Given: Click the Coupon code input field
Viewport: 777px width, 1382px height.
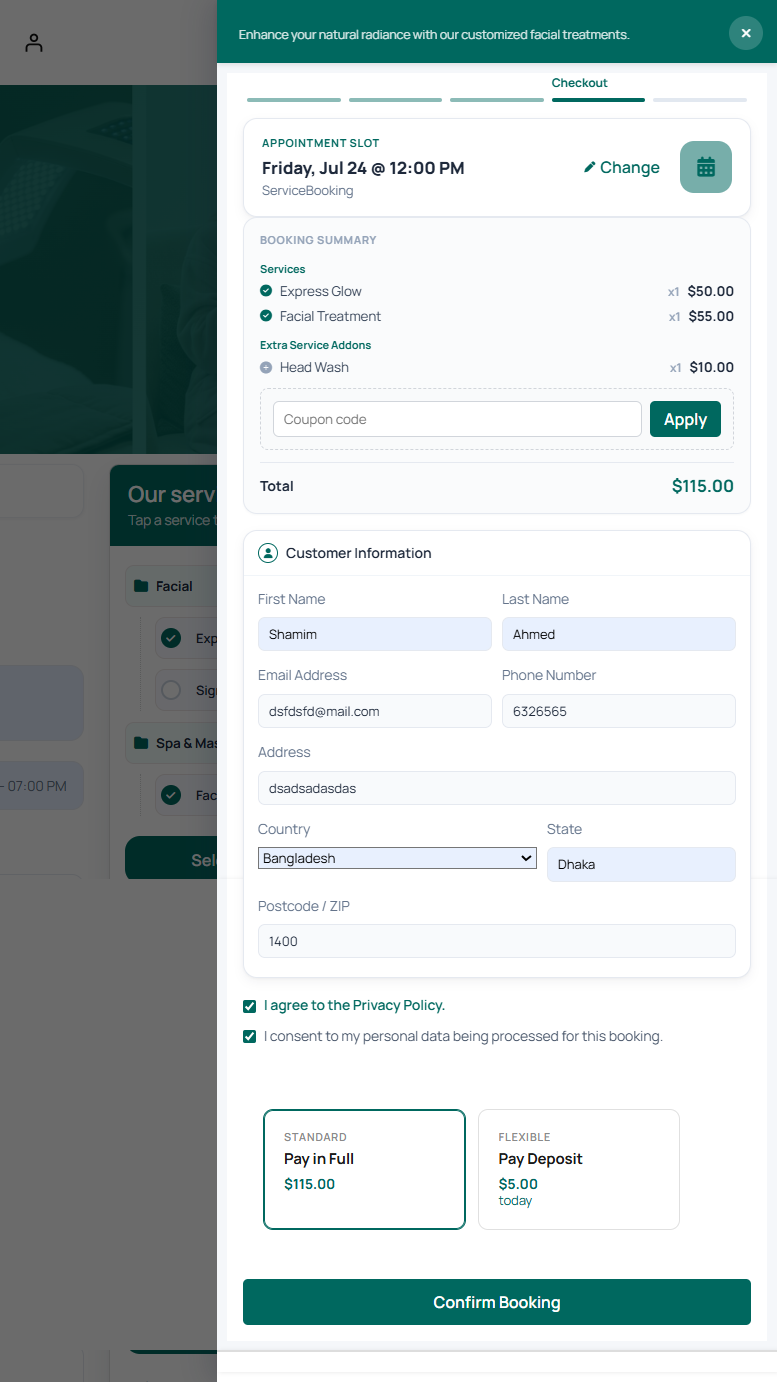Looking at the screenshot, I should [x=457, y=419].
